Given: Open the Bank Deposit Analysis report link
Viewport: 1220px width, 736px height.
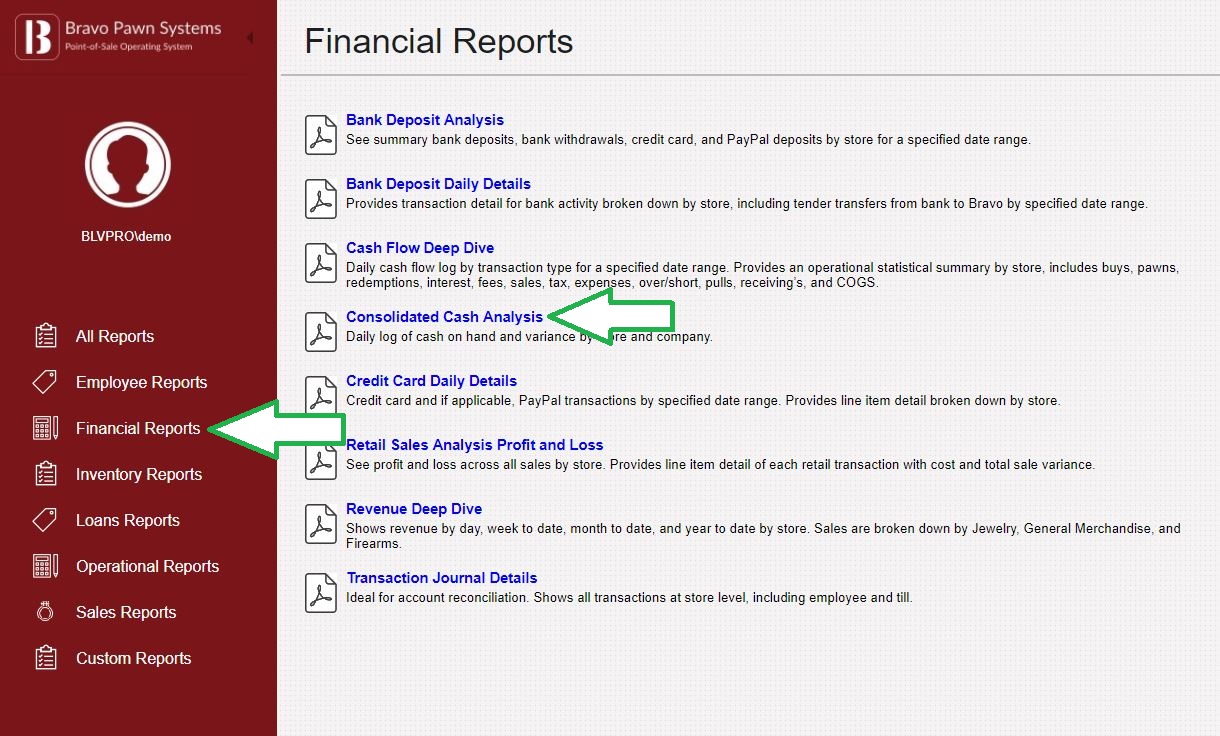Looking at the screenshot, I should pyautogui.click(x=425, y=120).
